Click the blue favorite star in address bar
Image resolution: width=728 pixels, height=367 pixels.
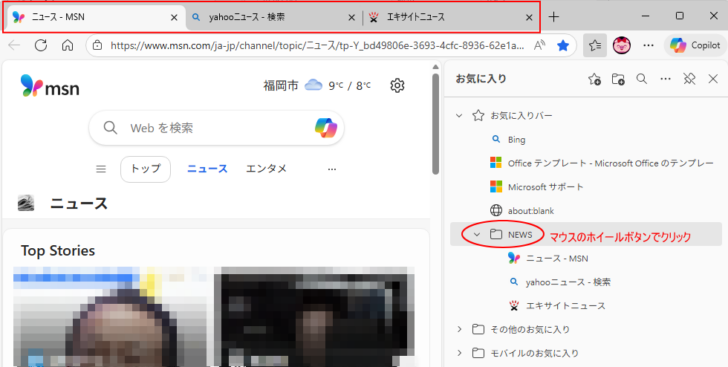point(563,46)
